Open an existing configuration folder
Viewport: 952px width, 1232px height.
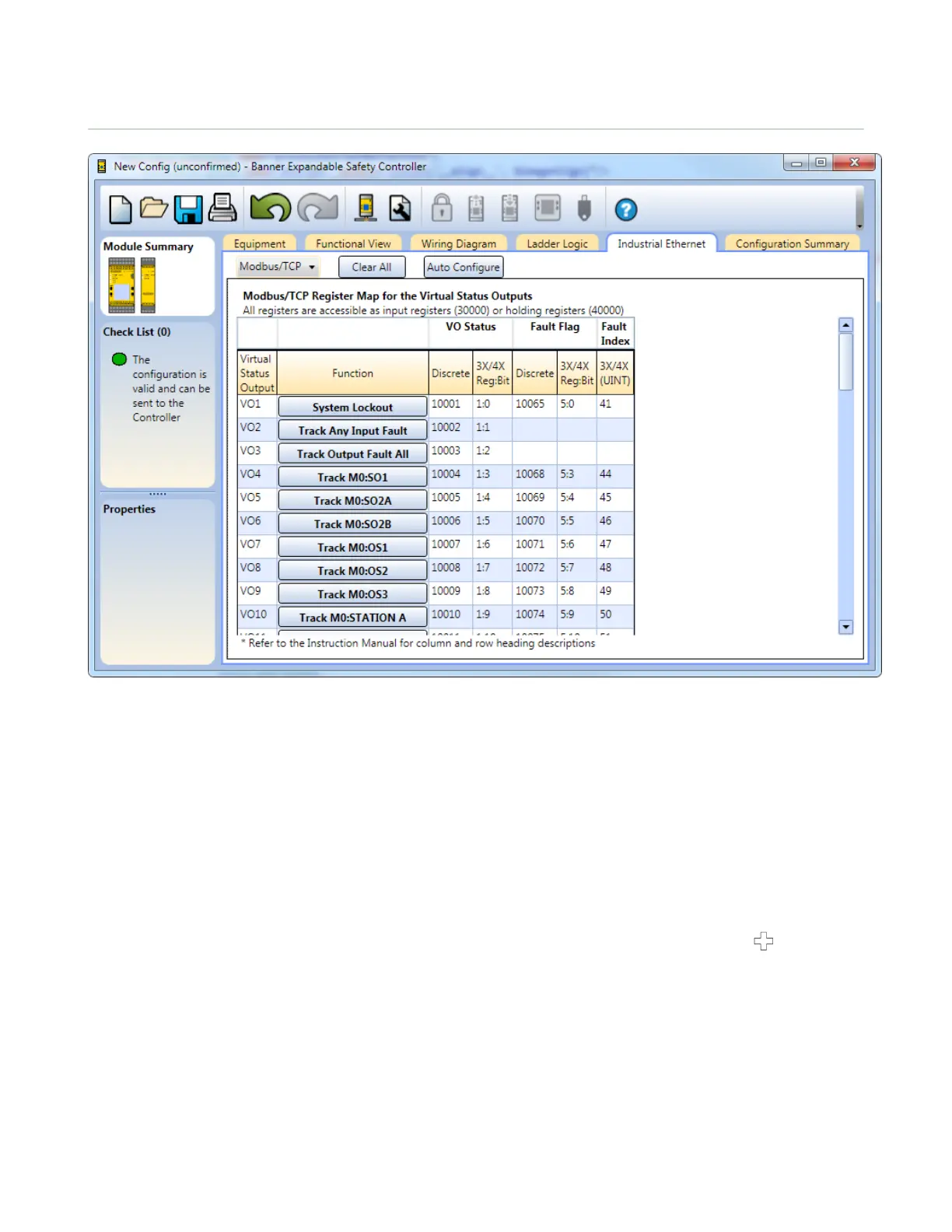coord(154,208)
